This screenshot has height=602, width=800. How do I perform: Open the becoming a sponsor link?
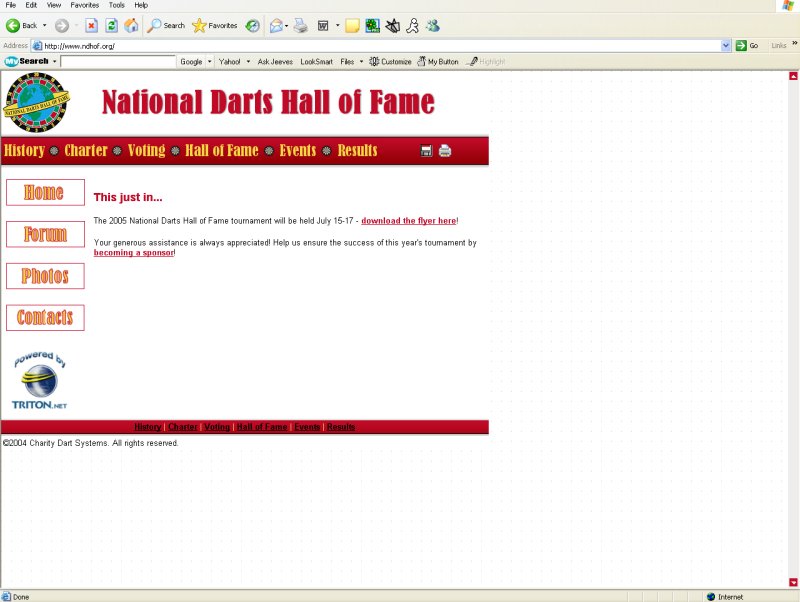click(x=131, y=253)
